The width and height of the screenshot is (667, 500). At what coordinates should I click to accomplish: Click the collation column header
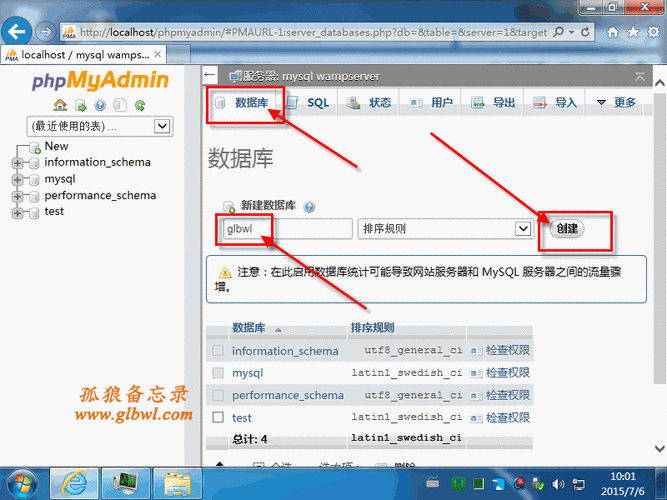pos(372,328)
